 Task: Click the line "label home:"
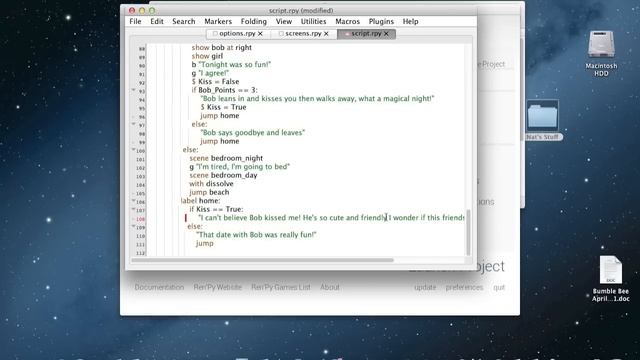[200, 201]
